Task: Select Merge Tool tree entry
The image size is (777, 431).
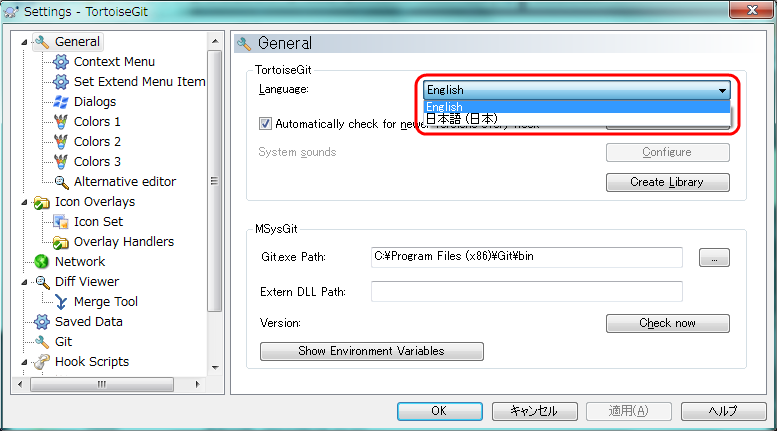Action: [106, 302]
